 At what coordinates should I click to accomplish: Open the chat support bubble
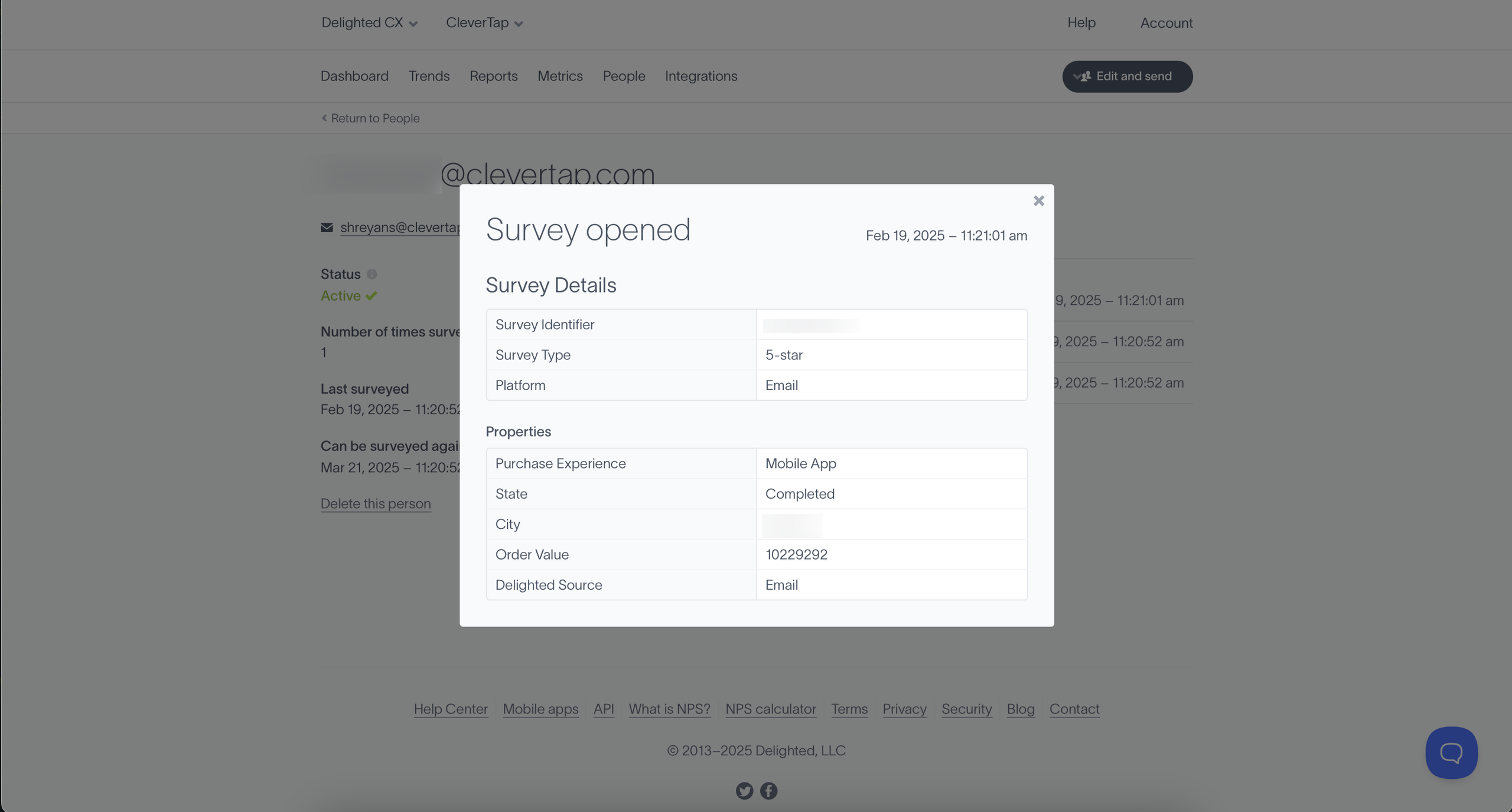click(1451, 752)
